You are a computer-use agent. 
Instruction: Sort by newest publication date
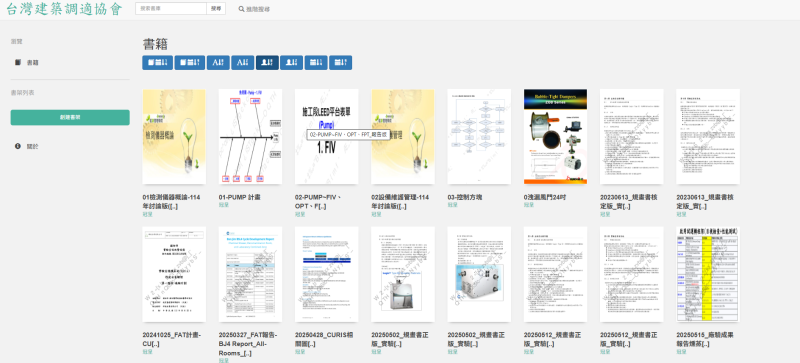click(x=316, y=63)
